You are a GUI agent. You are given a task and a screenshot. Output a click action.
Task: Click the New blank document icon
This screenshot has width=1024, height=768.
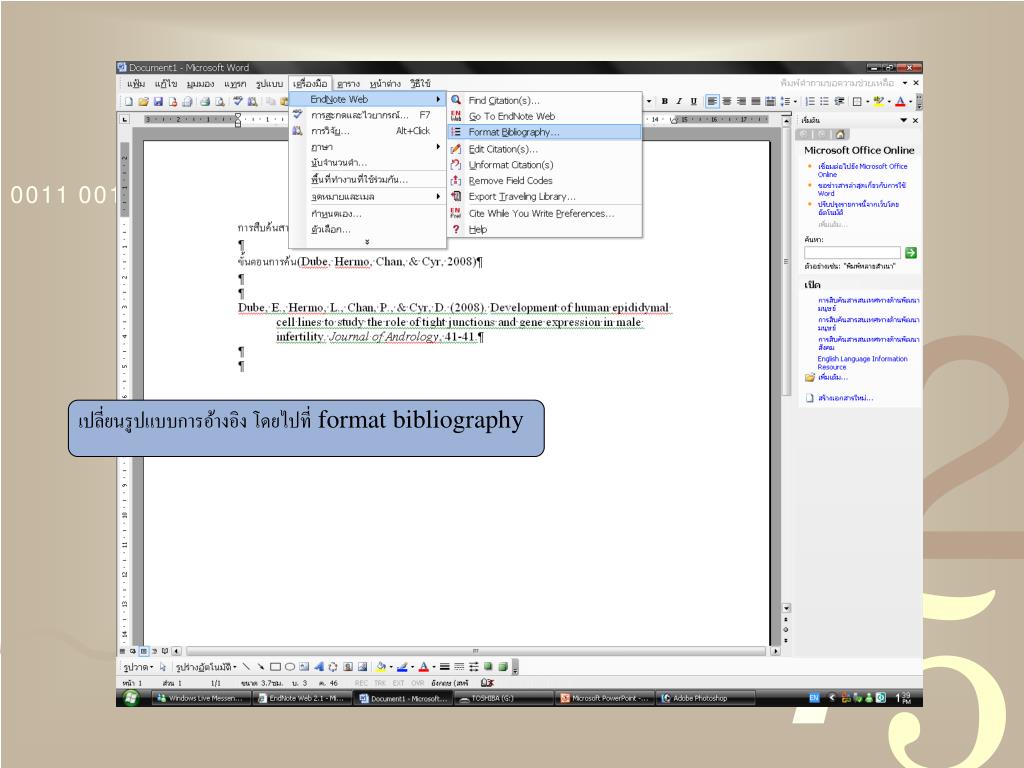[129, 101]
